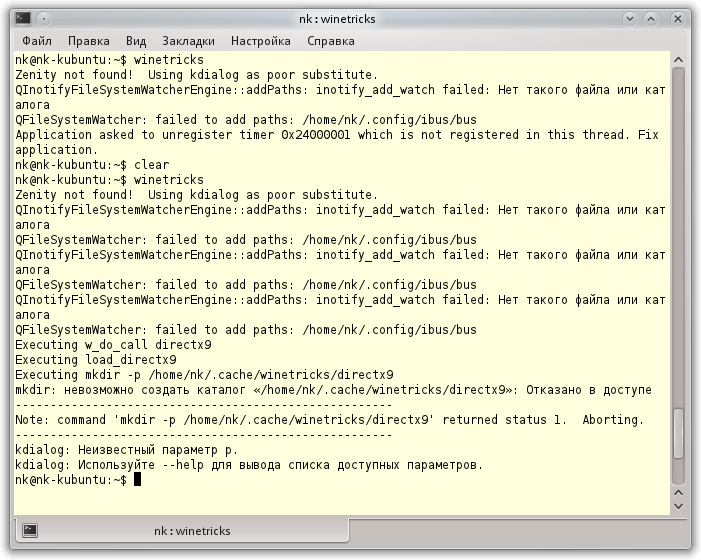Open the Правка menu

pos(89,41)
